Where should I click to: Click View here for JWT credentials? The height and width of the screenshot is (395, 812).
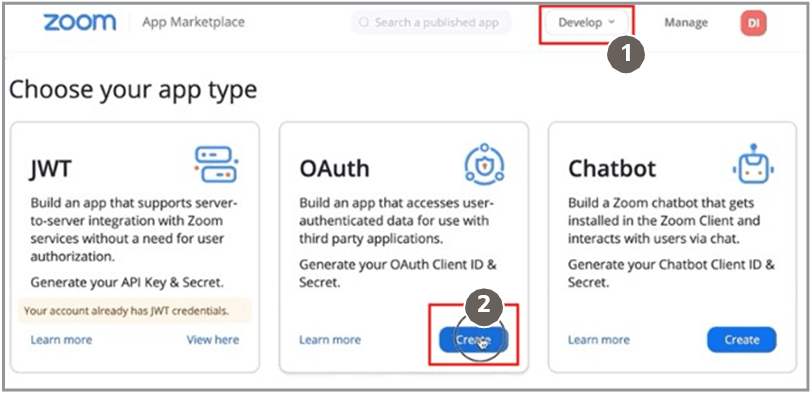pos(213,340)
